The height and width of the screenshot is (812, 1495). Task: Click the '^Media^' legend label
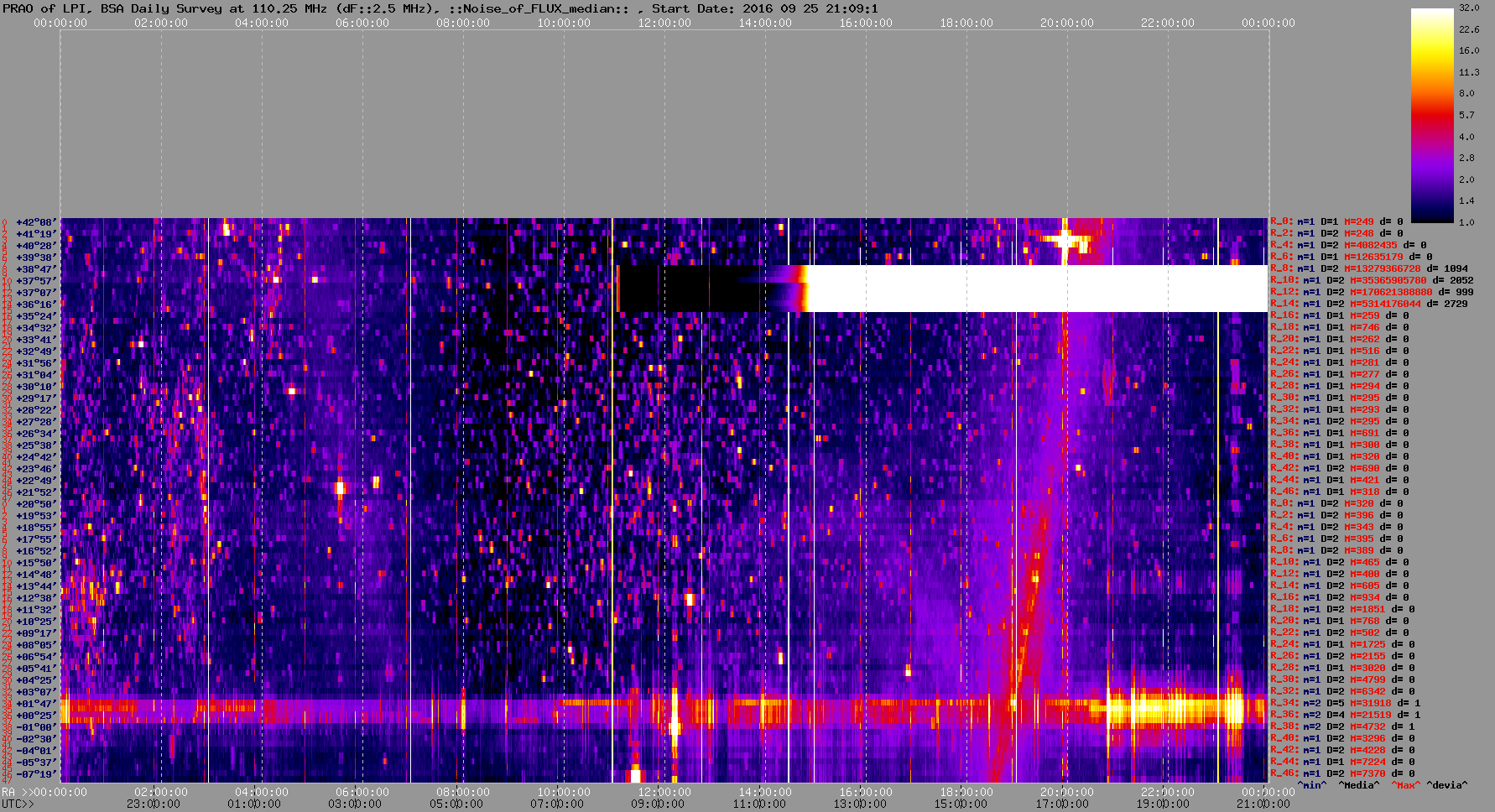1358,785
